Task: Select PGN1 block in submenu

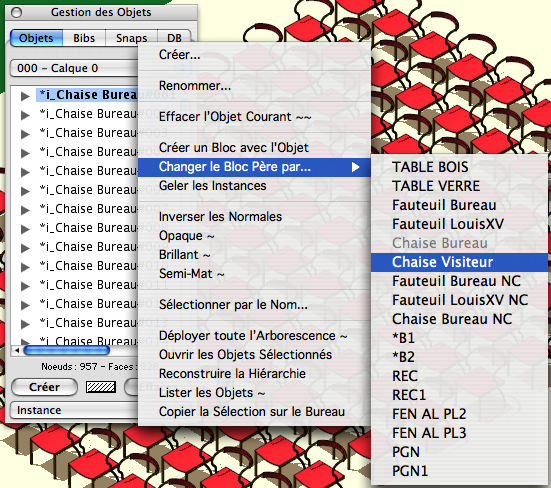Action: pos(459,471)
